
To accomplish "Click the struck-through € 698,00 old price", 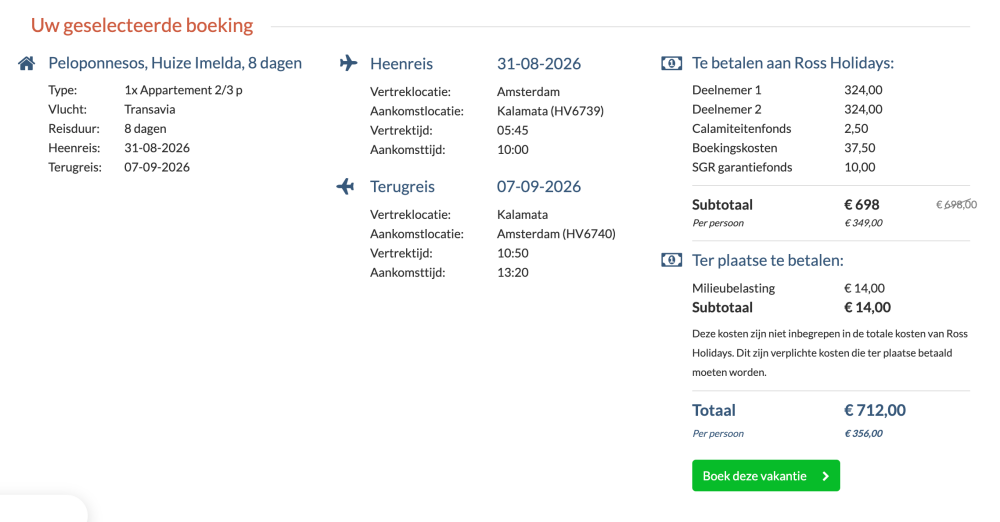I will [x=956, y=204].
